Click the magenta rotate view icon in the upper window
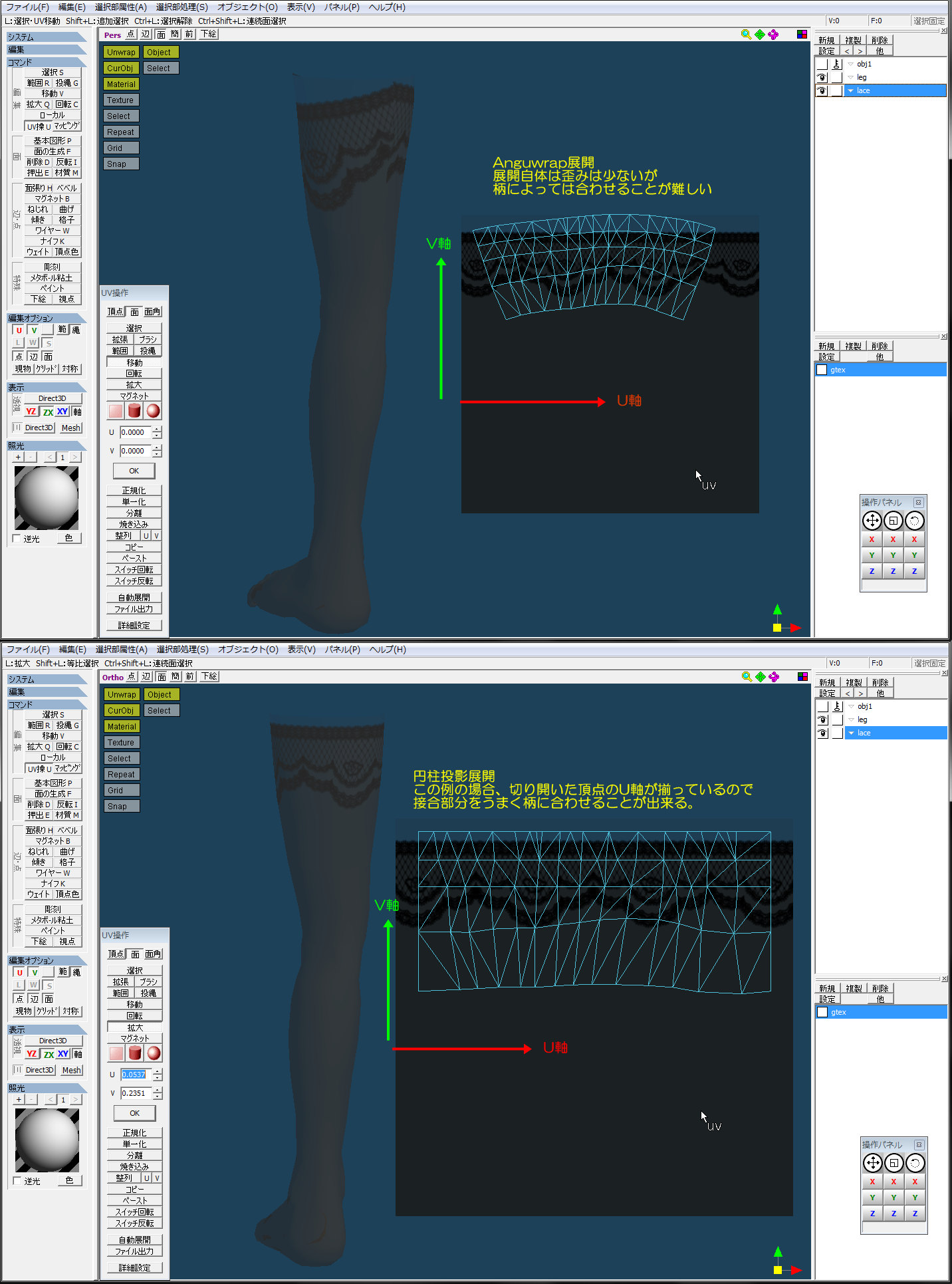The width and height of the screenshot is (952, 1284). click(x=773, y=35)
